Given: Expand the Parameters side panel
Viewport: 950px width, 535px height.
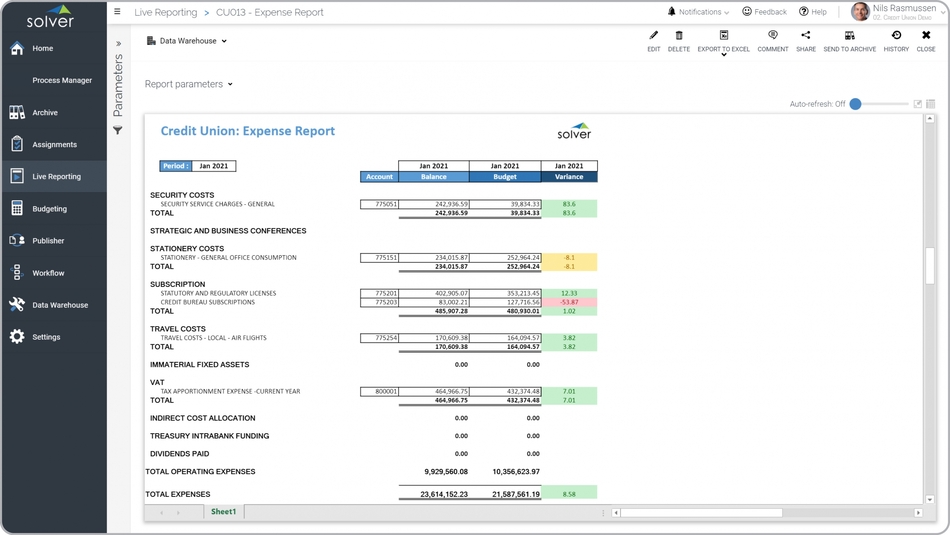Looking at the screenshot, I should [x=118, y=44].
